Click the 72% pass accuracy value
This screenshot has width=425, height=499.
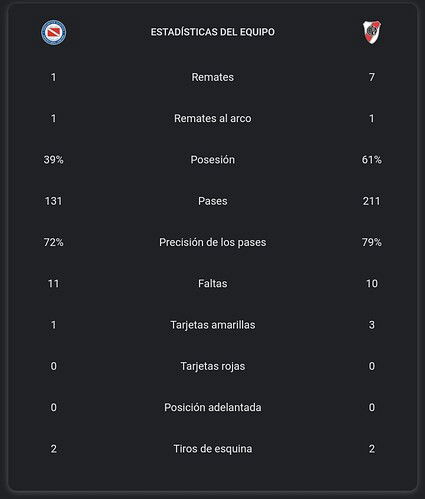click(x=54, y=242)
